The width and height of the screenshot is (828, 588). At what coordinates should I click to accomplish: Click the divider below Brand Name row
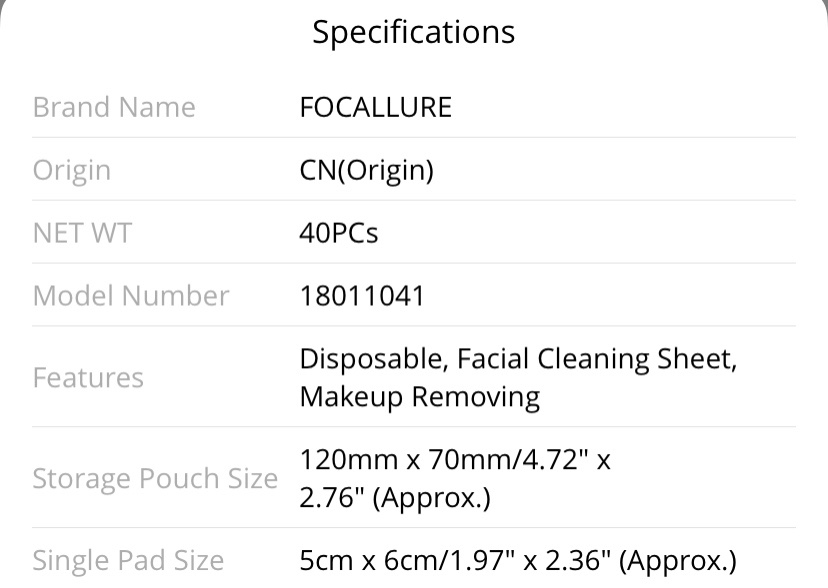pyautogui.click(x=414, y=137)
